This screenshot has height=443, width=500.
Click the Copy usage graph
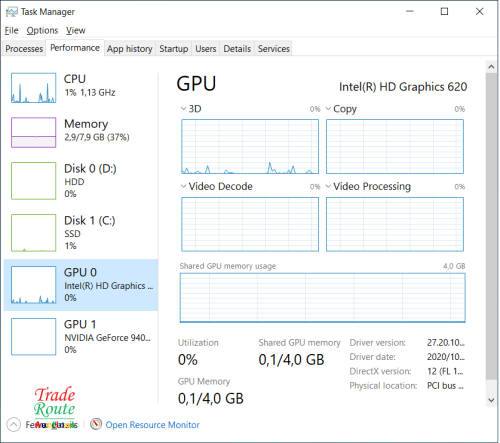tap(395, 147)
